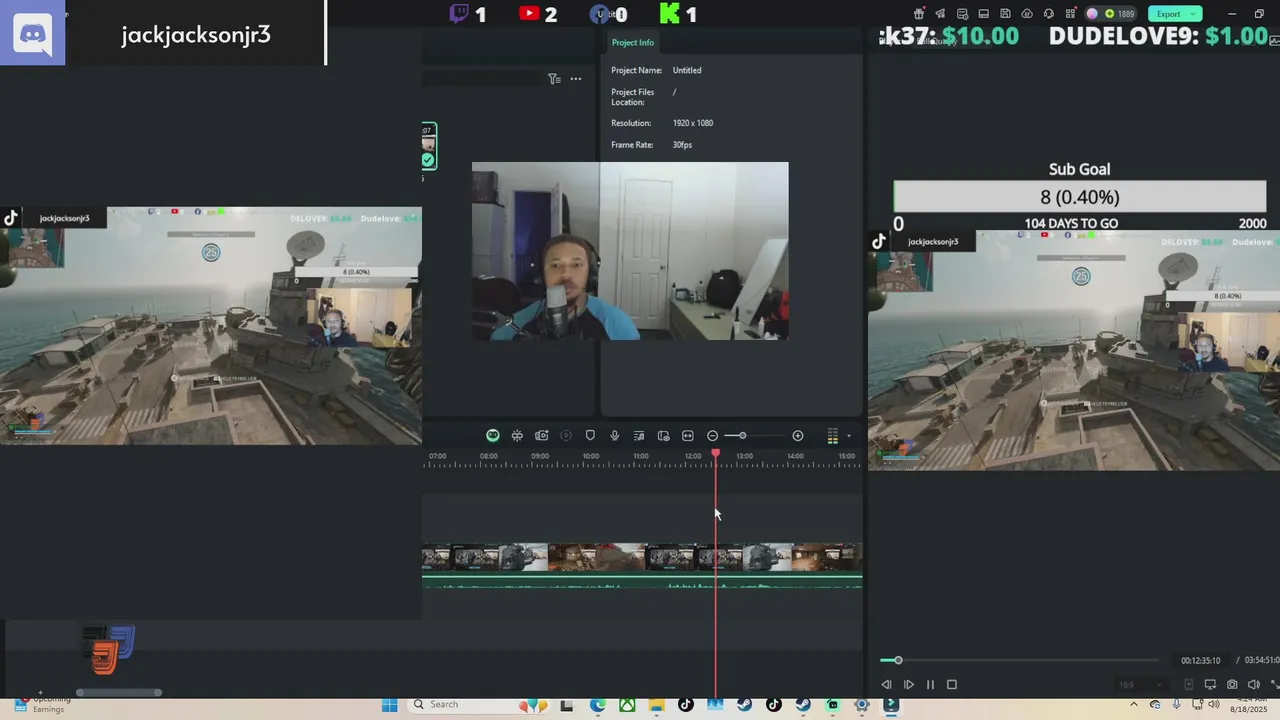Contact support via the headset icon

click(x=1049, y=14)
